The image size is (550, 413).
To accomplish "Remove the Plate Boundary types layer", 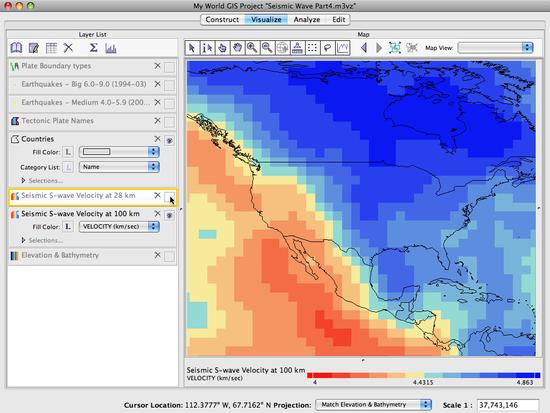I will [x=157, y=66].
